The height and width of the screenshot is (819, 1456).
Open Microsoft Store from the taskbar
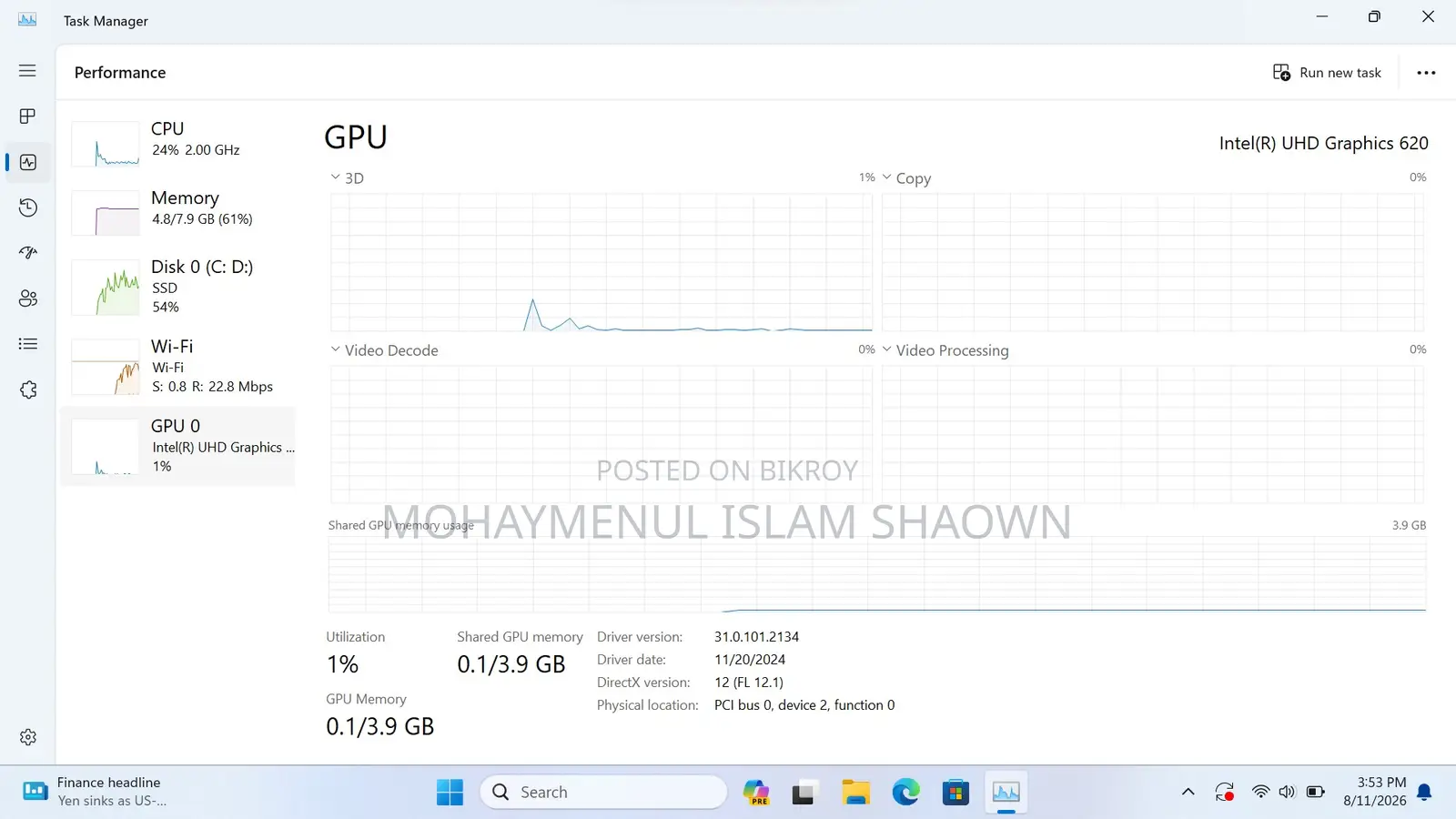tap(955, 793)
